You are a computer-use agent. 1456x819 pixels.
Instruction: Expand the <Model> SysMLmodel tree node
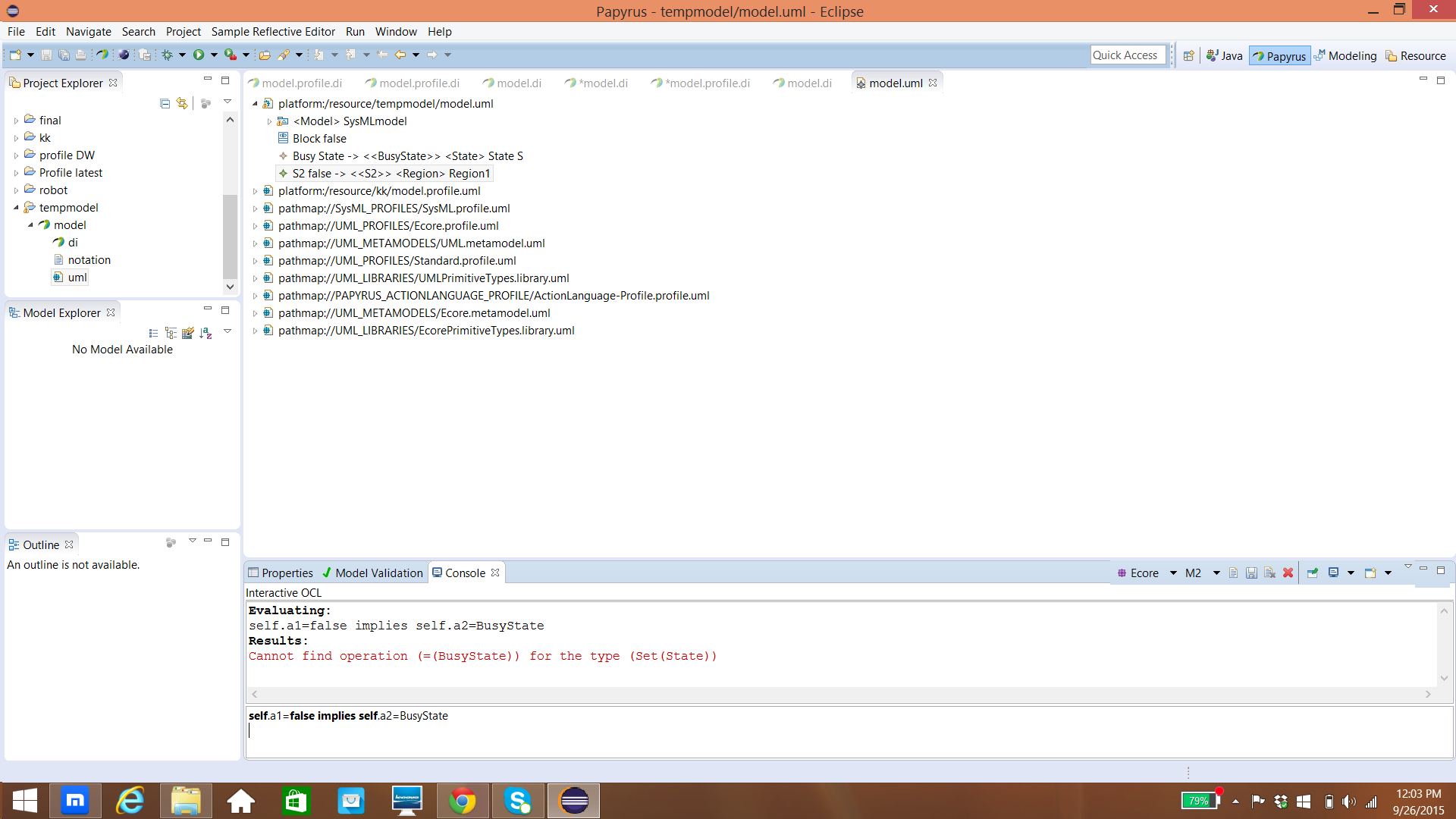(269, 121)
